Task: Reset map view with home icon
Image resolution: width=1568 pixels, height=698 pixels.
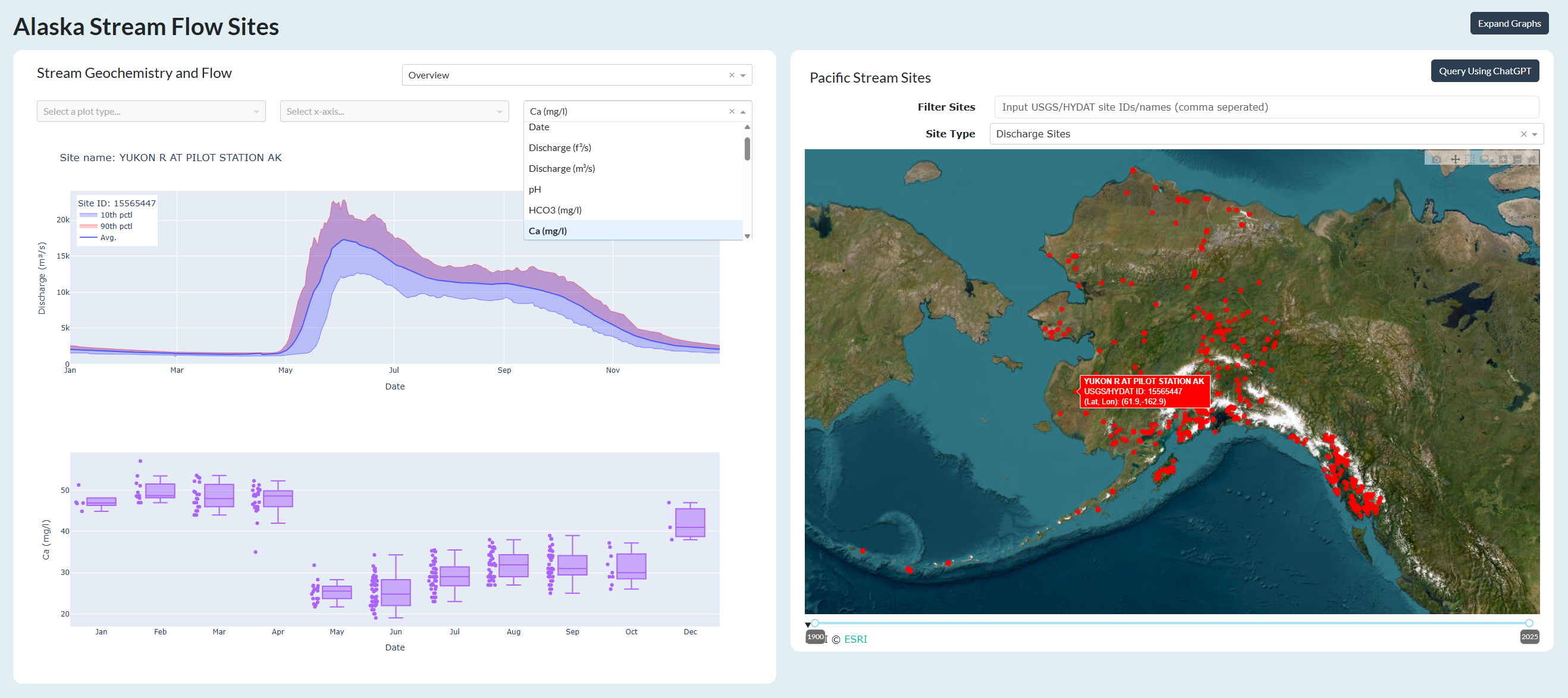Action: coord(1532,159)
